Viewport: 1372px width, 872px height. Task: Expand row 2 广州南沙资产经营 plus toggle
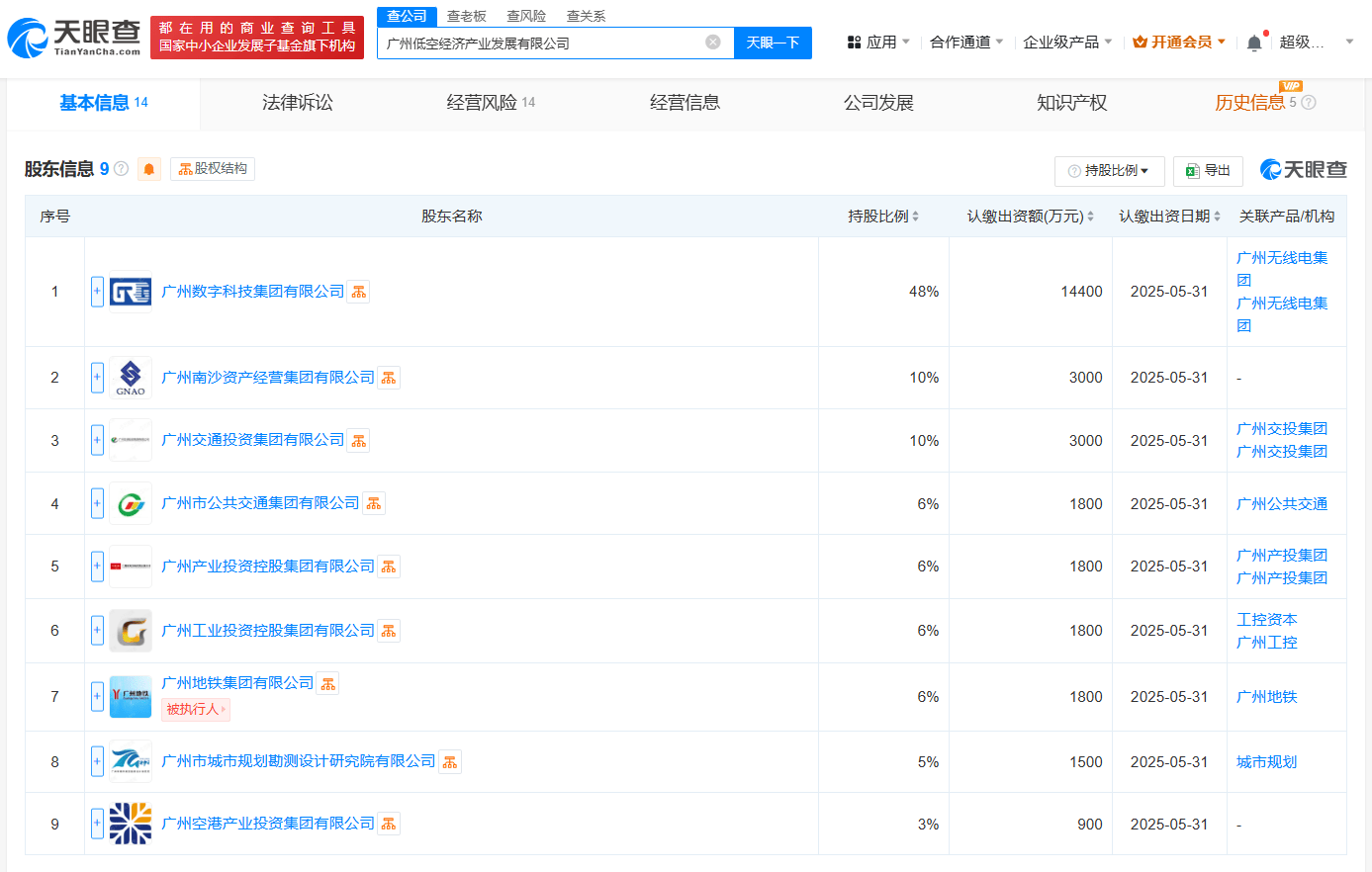point(97,378)
